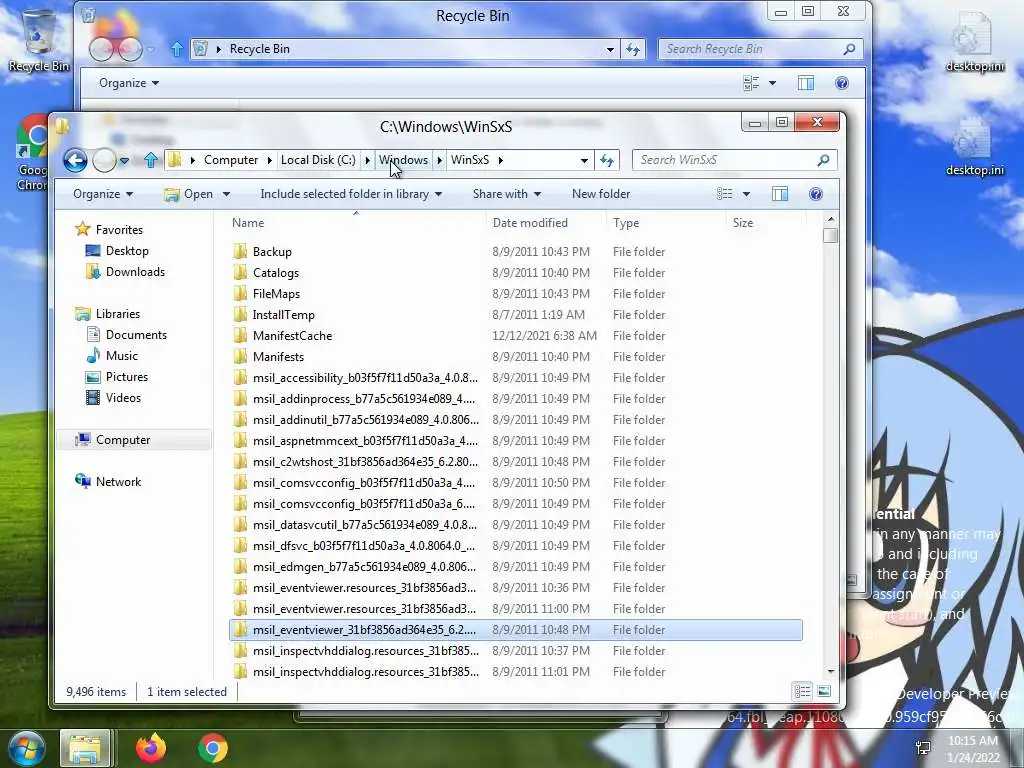The width and height of the screenshot is (1024, 768).
Task: Open Include selected folder in library menu
Action: coord(351,194)
